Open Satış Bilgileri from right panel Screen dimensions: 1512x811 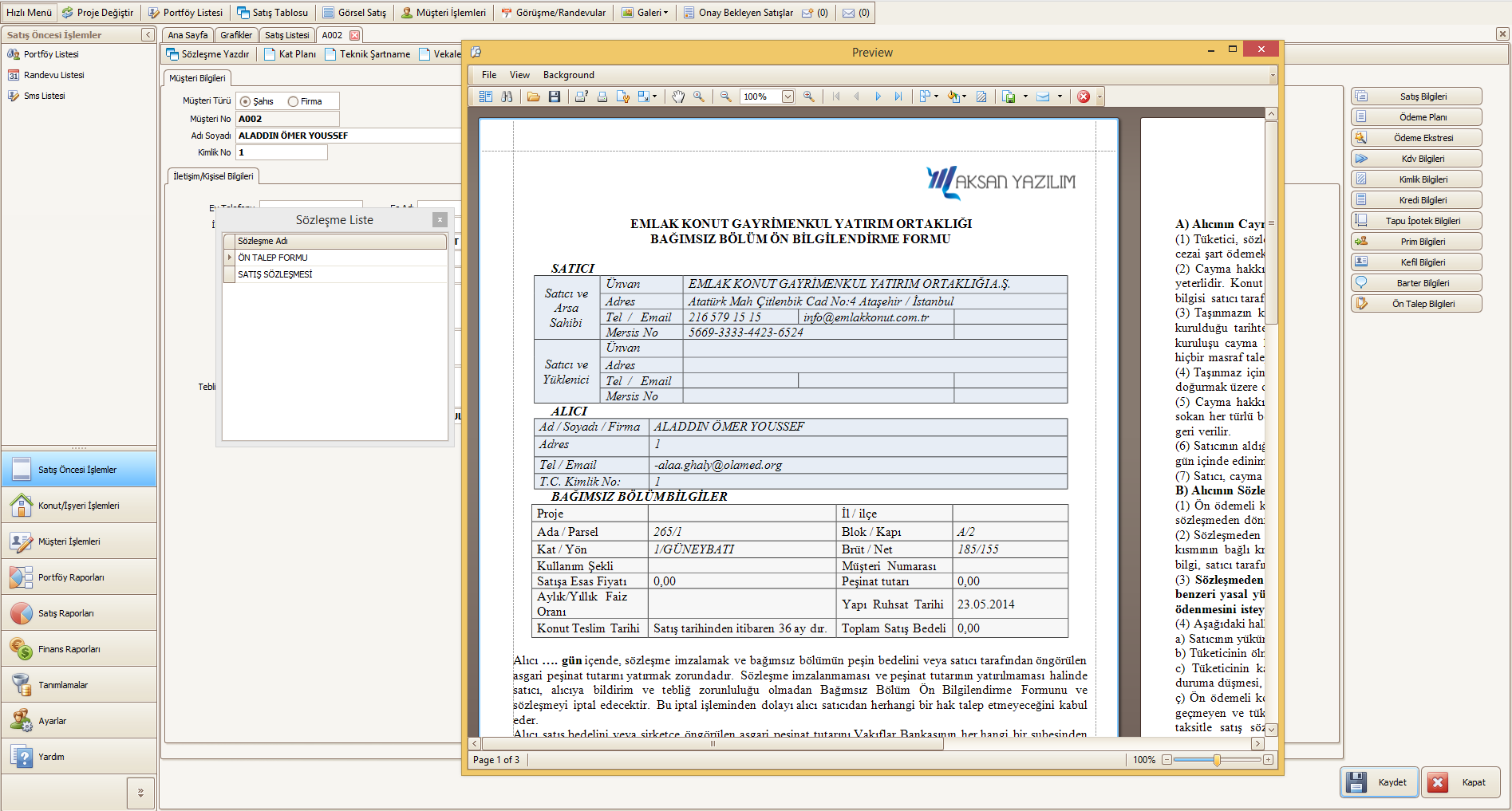[1416, 96]
